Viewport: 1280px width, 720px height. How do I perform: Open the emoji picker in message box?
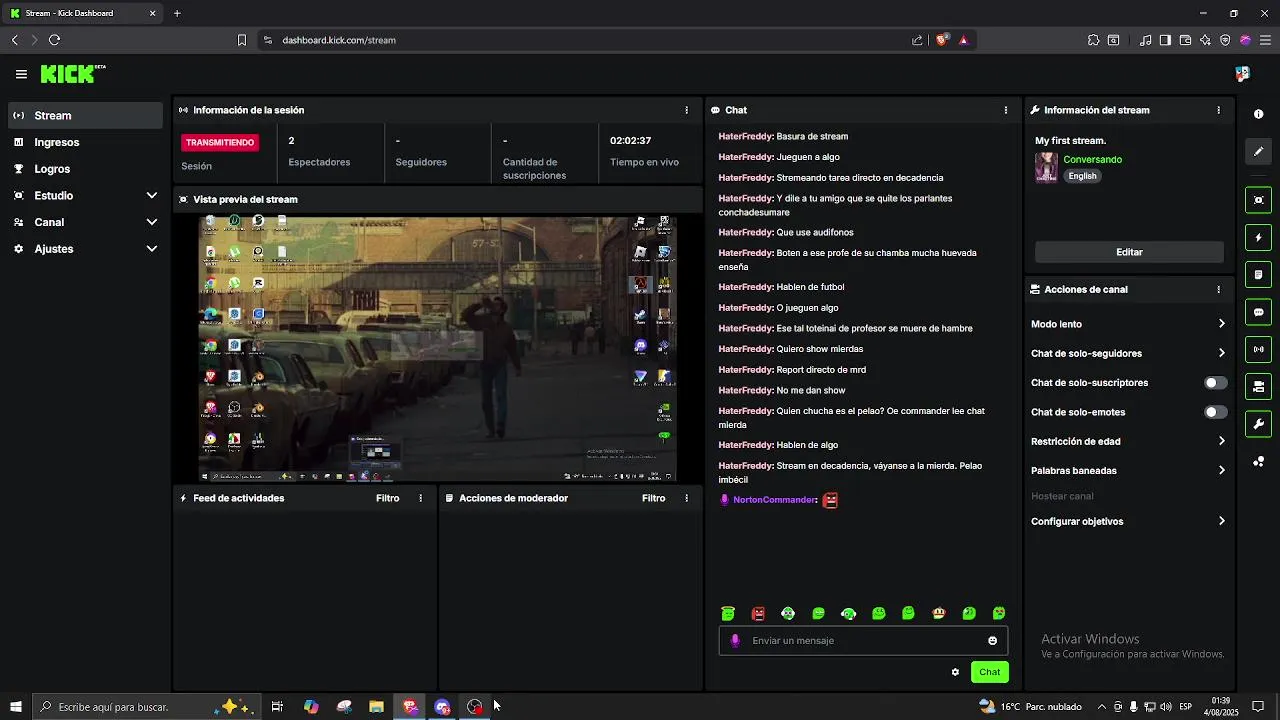[992, 641]
